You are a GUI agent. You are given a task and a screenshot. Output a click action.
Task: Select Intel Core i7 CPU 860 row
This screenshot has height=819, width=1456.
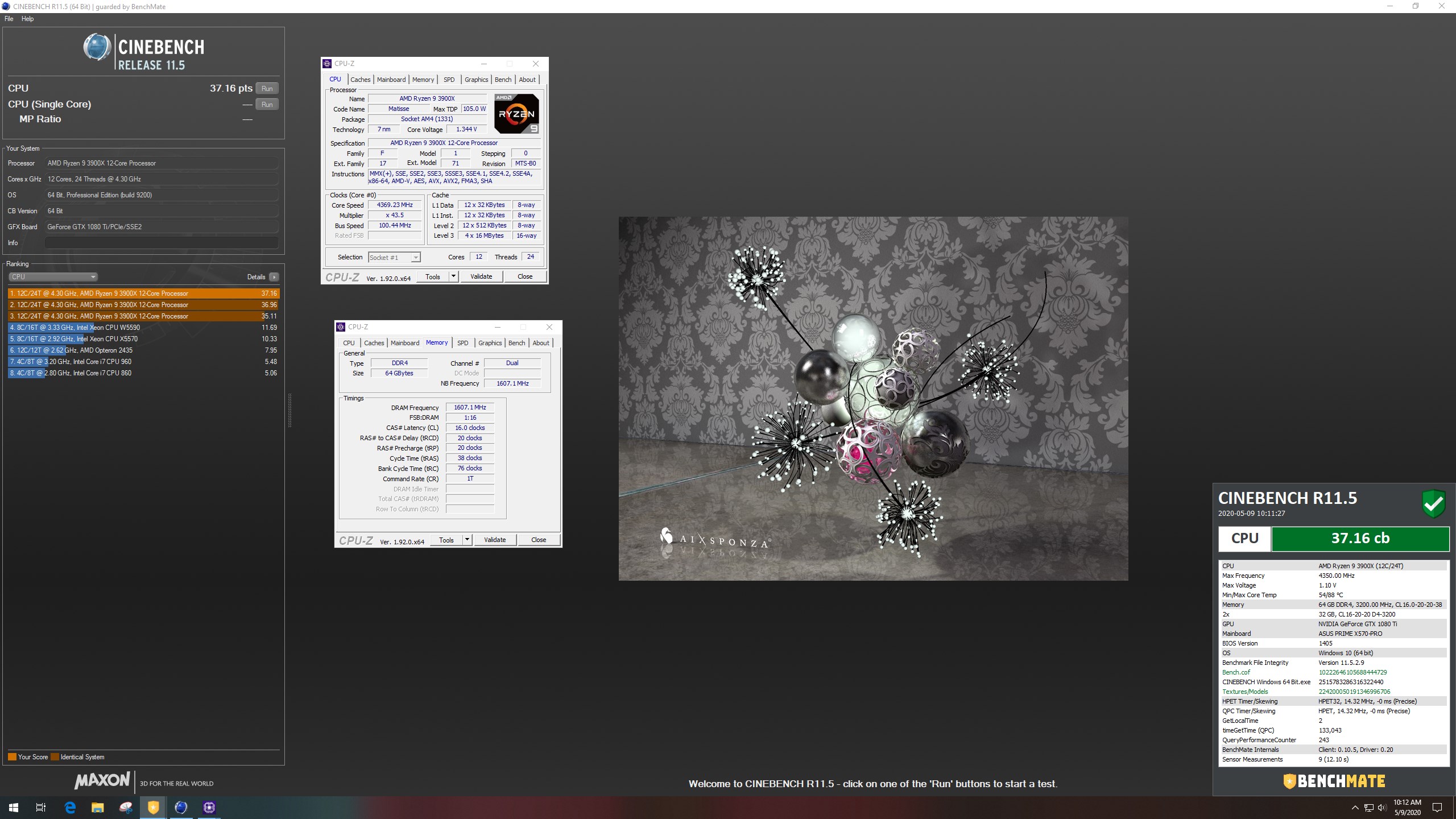[x=144, y=373]
